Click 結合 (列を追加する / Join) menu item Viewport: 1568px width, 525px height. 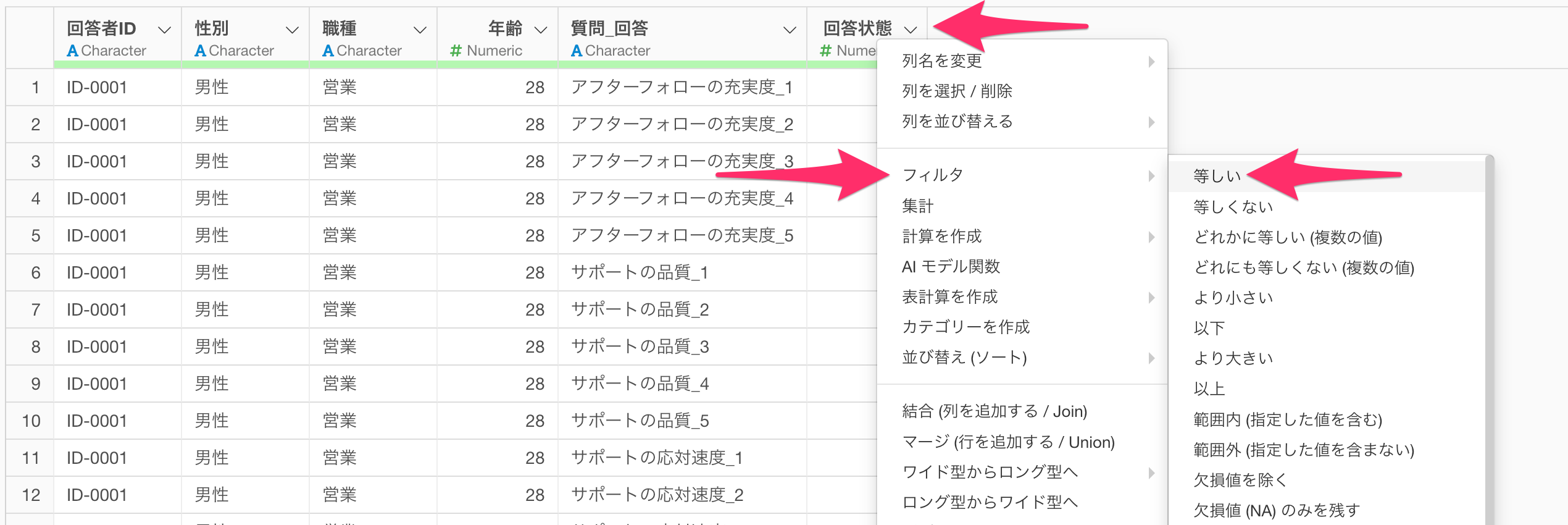[x=995, y=411]
